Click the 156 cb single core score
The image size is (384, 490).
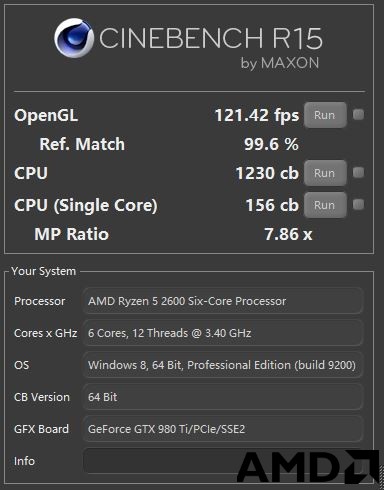[272, 205]
